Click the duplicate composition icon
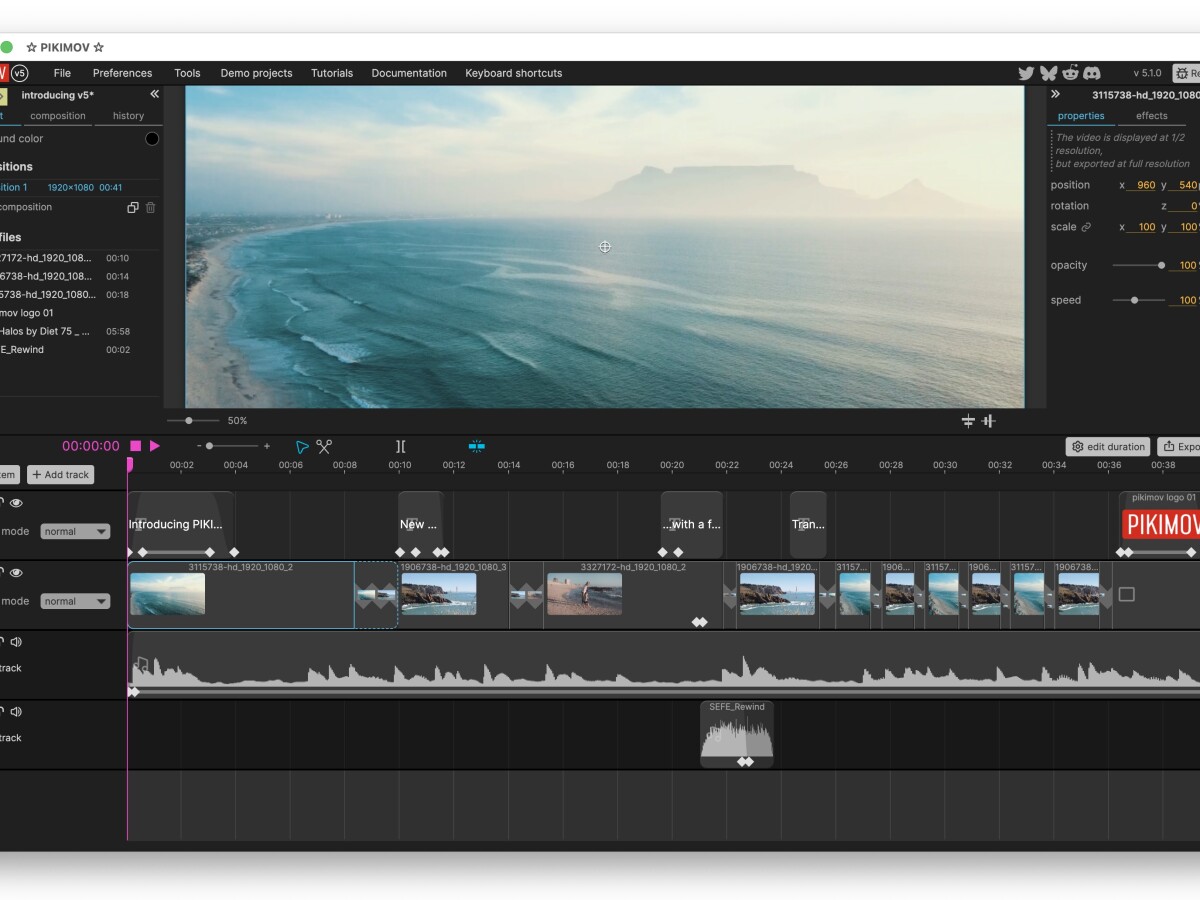This screenshot has height=900, width=1200. point(133,208)
